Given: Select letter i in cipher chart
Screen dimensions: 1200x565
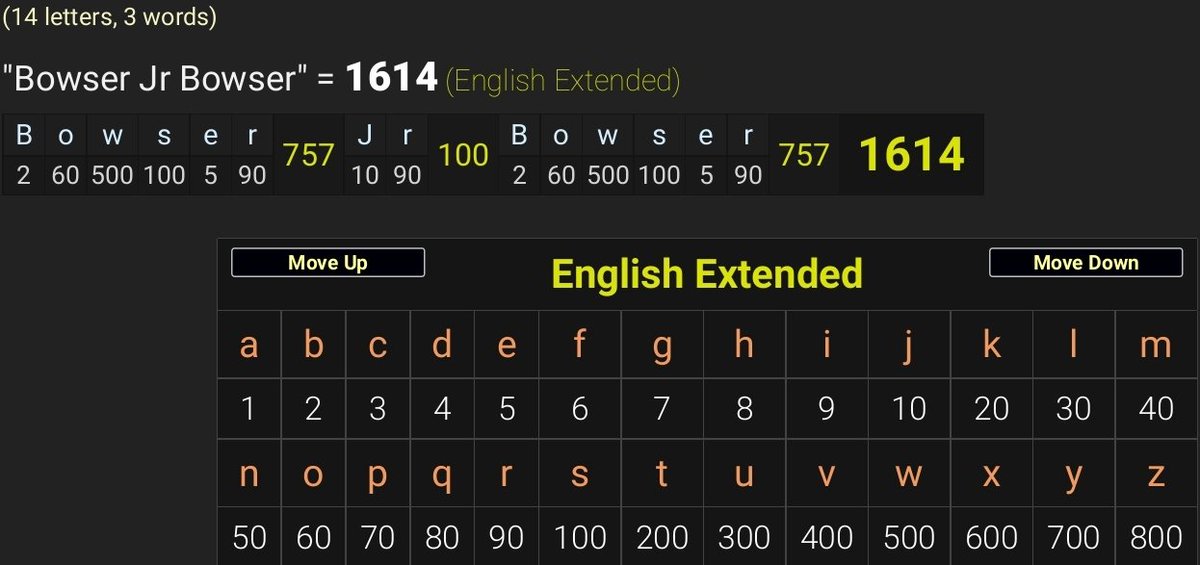Looking at the screenshot, I should (x=827, y=345).
